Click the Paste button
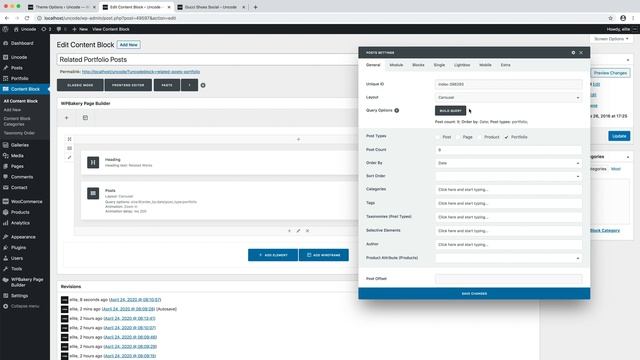The width and height of the screenshot is (640, 360). (167, 85)
